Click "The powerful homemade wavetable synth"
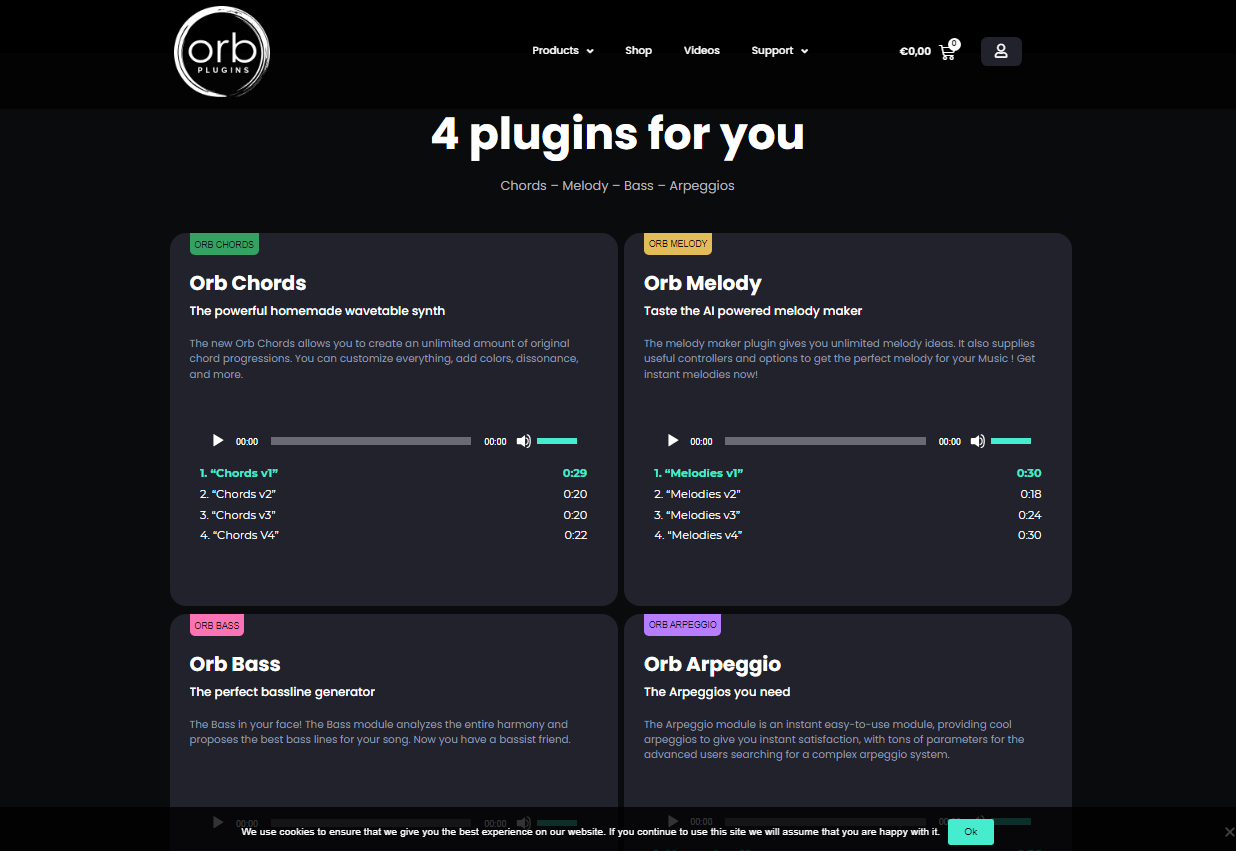Image resolution: width=1236 pixels, height=851 pixels. point(318,311)
